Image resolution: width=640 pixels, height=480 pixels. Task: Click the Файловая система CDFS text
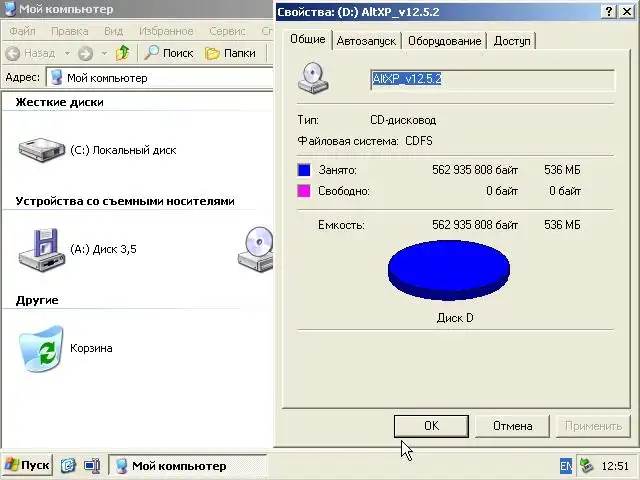[x=365, y=141]
